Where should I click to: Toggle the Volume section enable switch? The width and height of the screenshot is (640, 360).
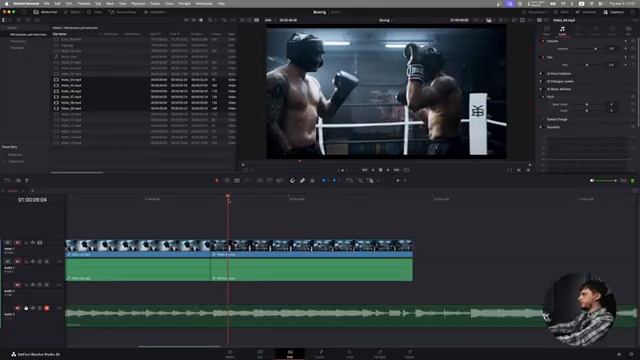[542, 41]
